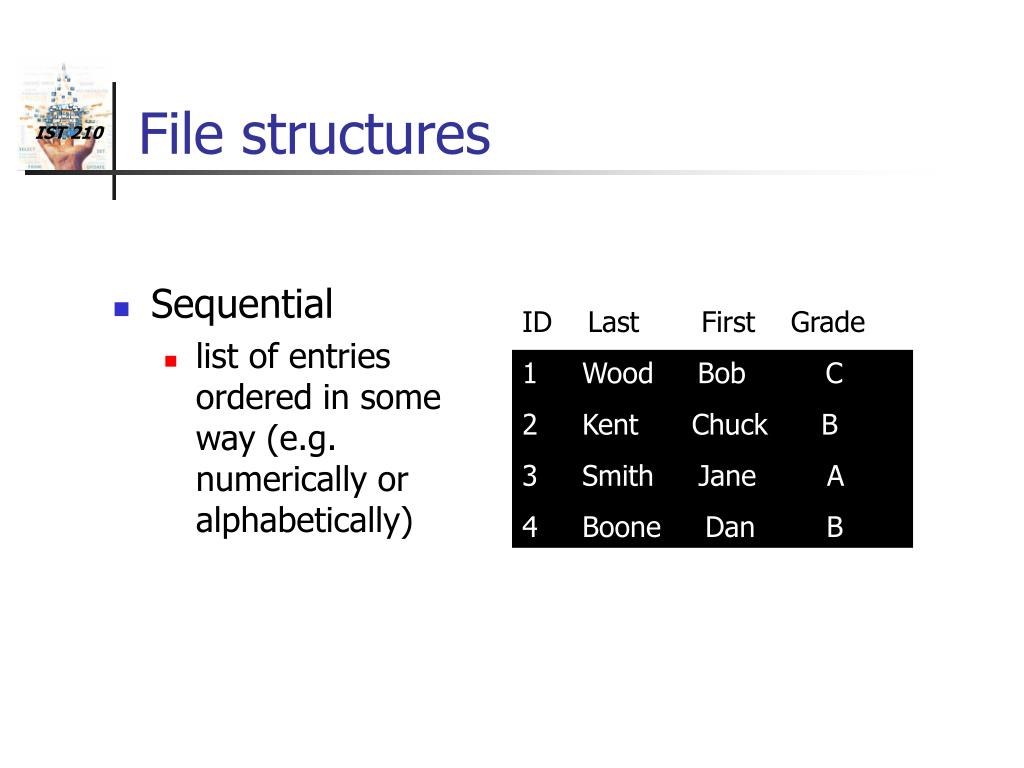Click ID number 4 in table
This screenshot has width=1024, height=768.
pyautogui.click(x=530, y=528)
